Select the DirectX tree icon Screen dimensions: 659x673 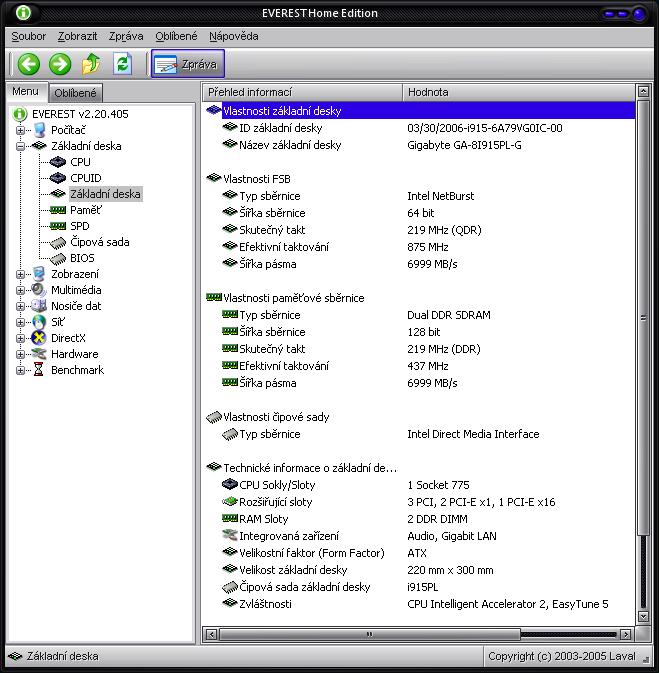click(x=39, y=338)
